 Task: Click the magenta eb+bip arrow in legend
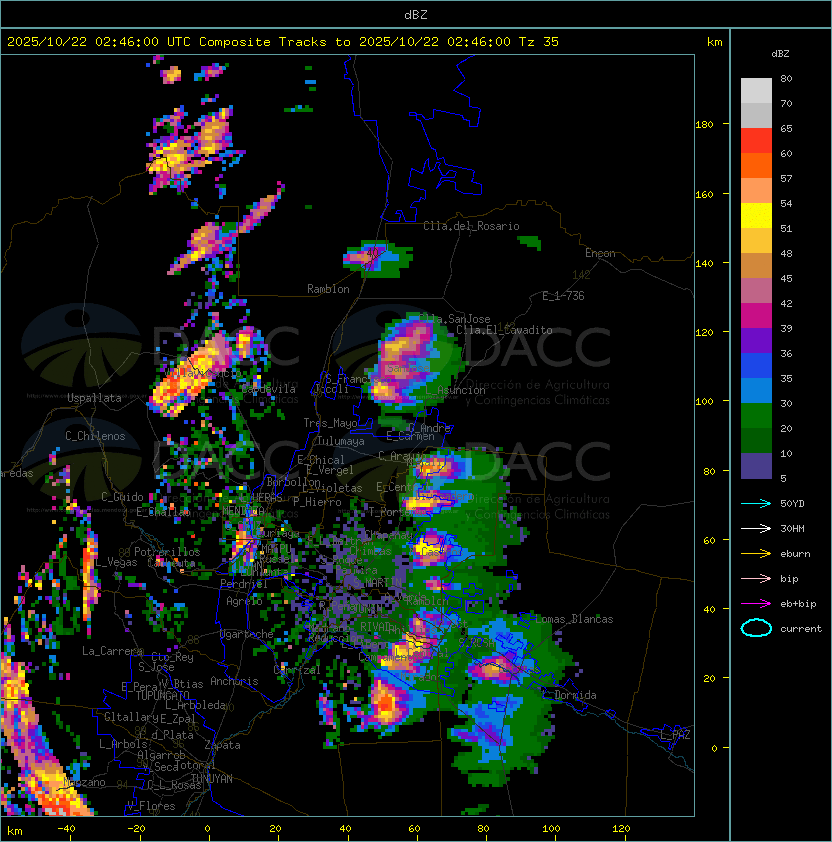756,604
